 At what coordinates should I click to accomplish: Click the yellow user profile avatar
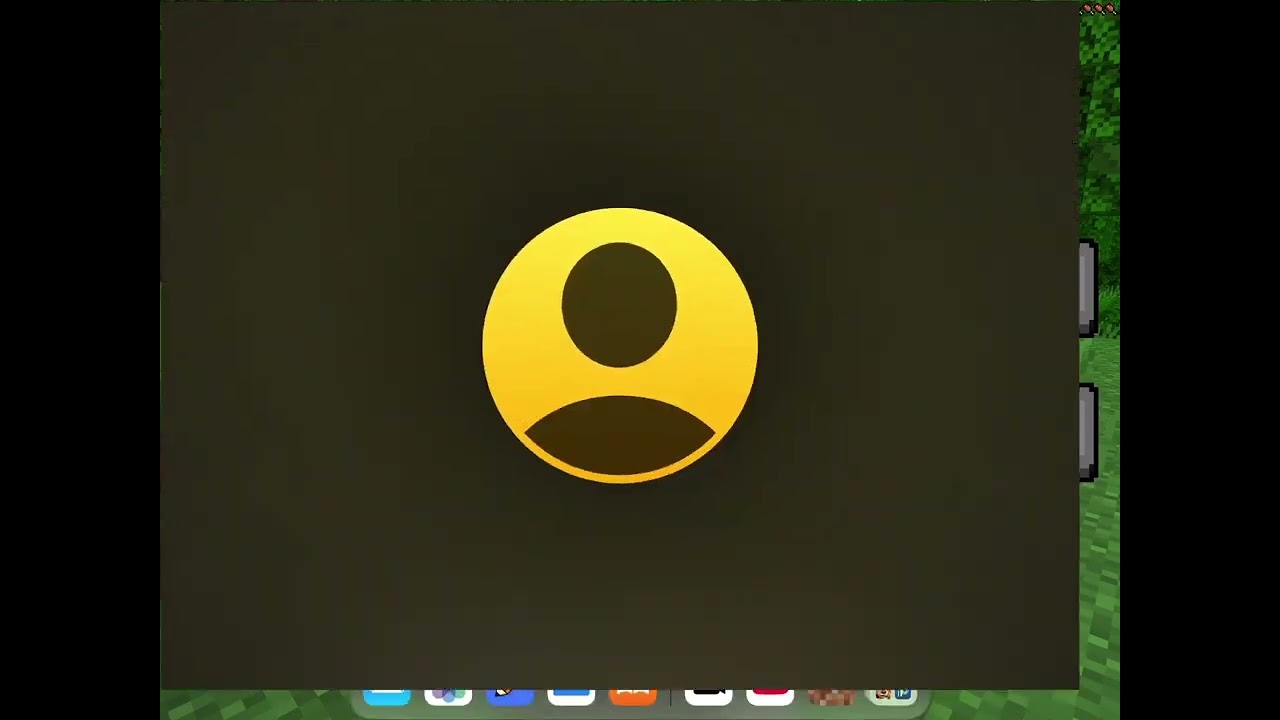point(620,346)
